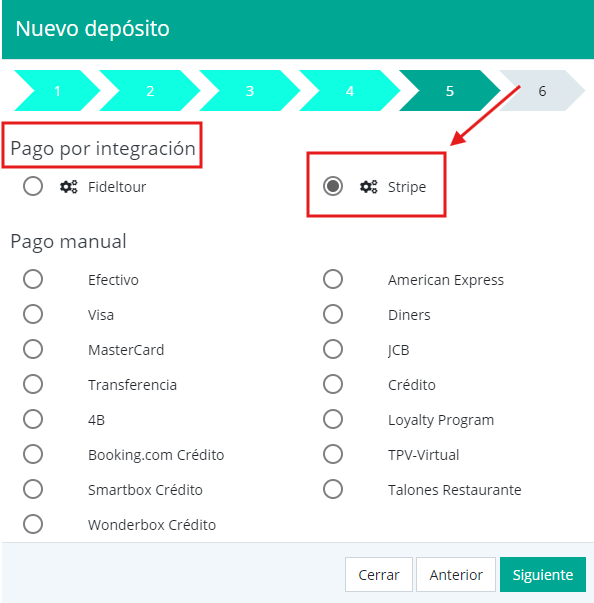Screen dimensions: 594x603
Task: Choose Efectivo as payment method
Action: (33, 279)
